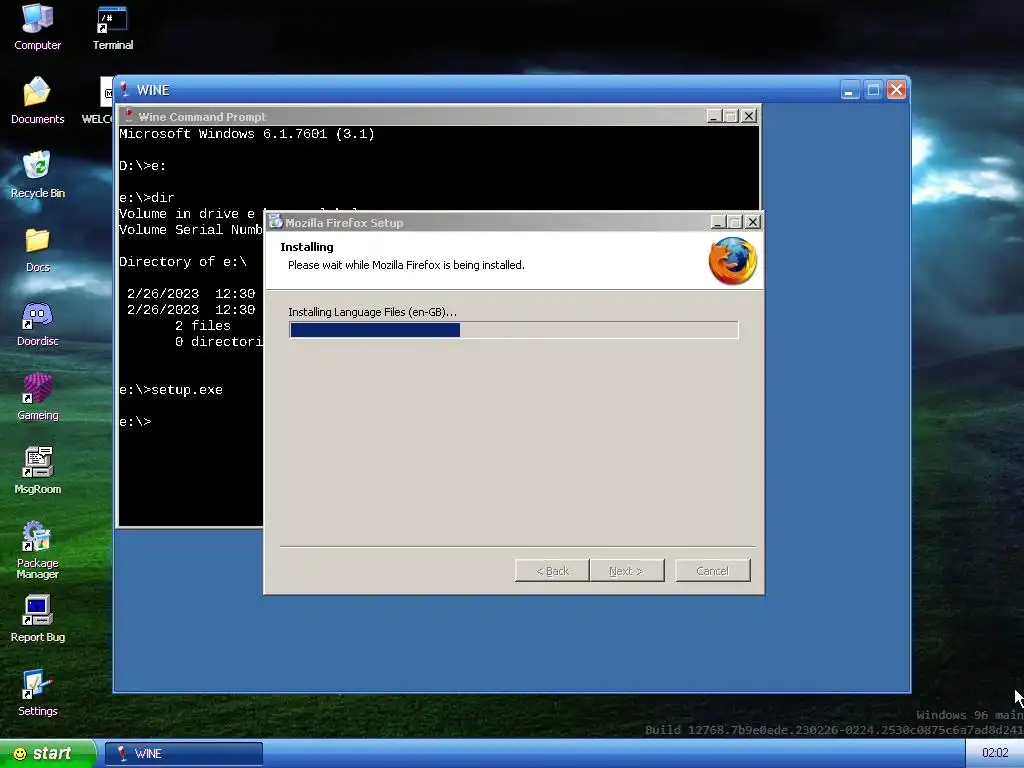The width and height of the screenshot is (1024, 768).
Task: Open the Computer desktop icon
Action: coord(37,26)
